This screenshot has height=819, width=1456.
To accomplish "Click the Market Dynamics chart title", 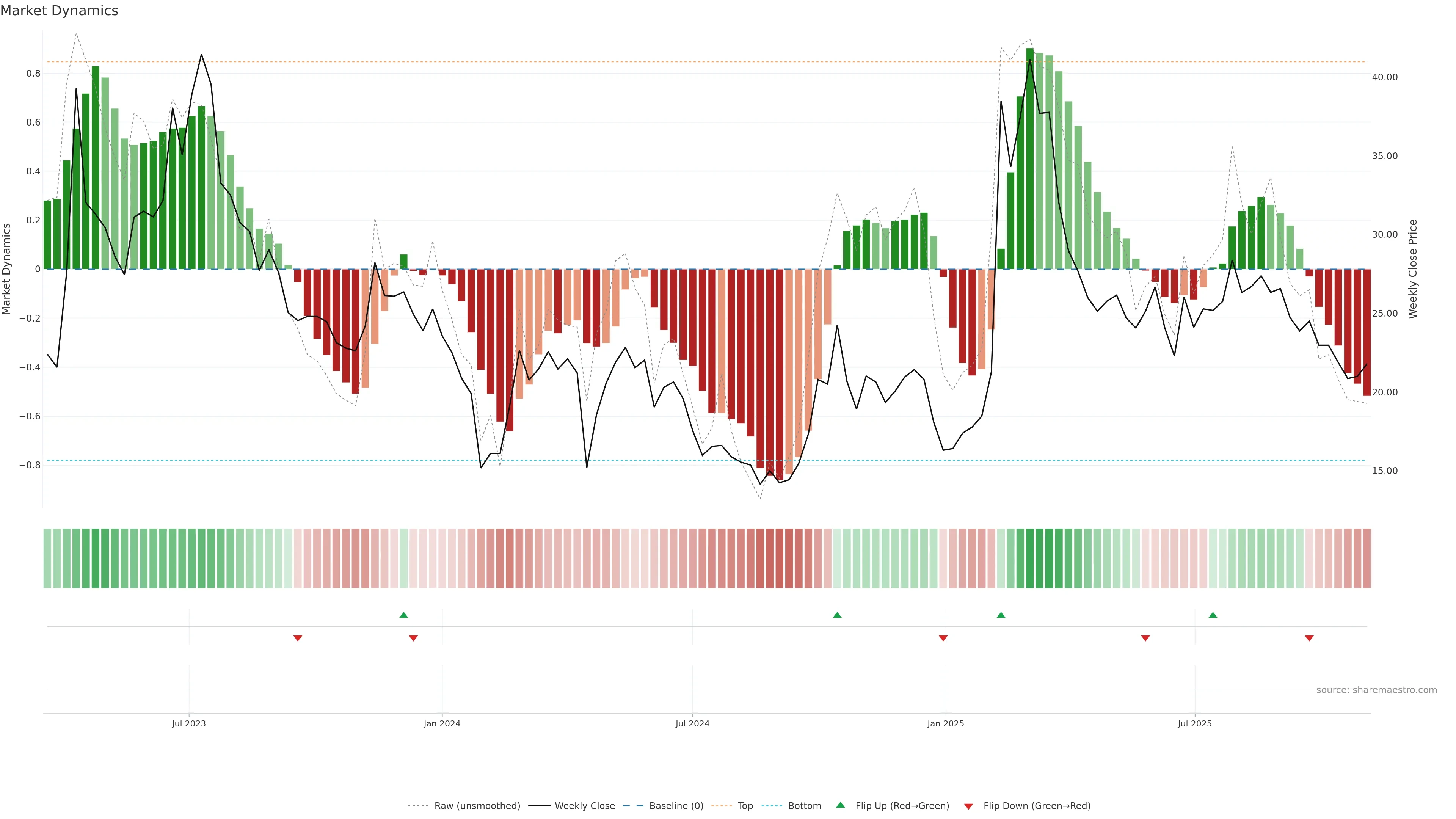I will pos(60,11).
